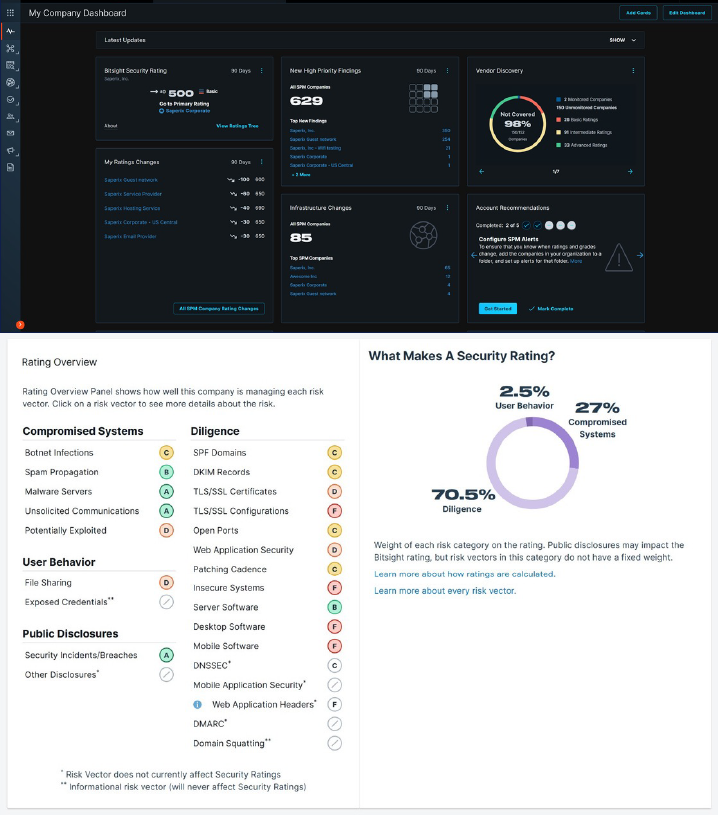Image resolution: width=718 pixels, height=816 pixels.
Task: Expand '+ 2 More' under Top New Findings
Action: [301, 175]
